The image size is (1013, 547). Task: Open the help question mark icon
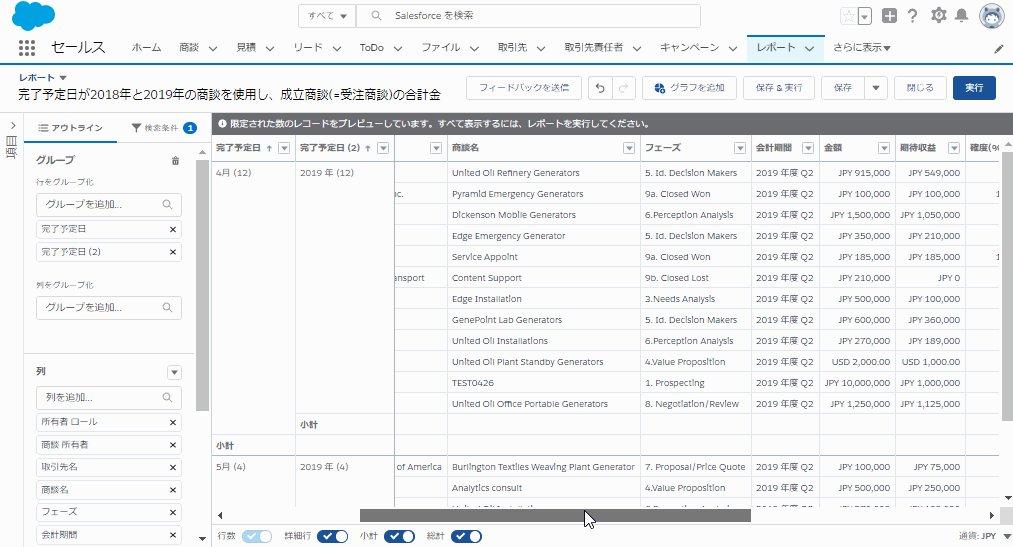click(x=912, y=16)
